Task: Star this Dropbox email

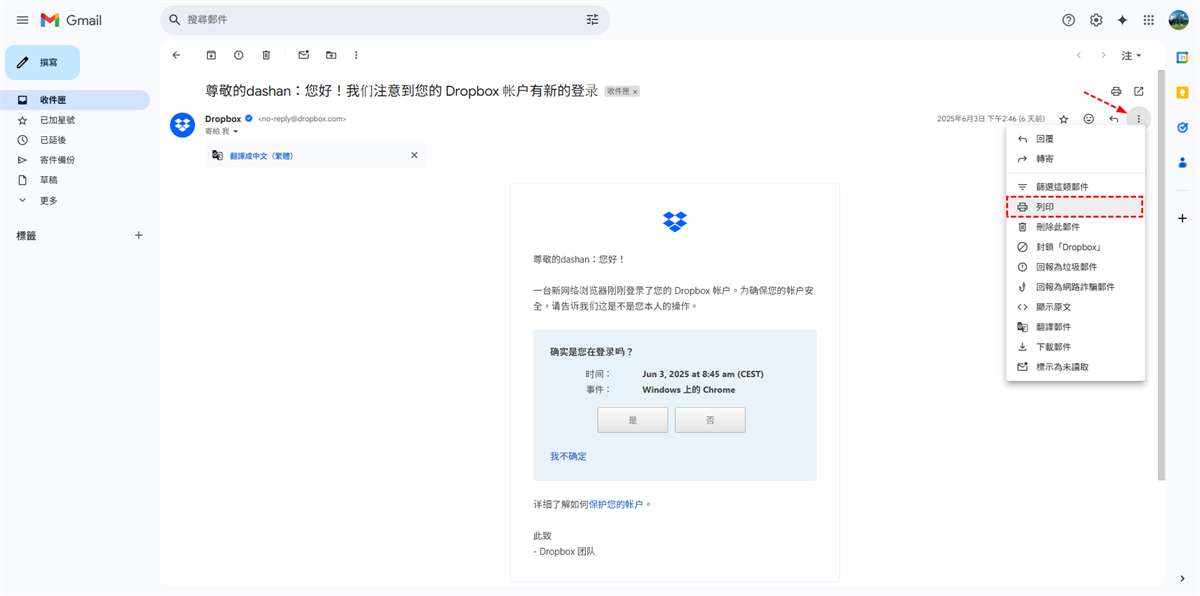Action: (1064, 119)
